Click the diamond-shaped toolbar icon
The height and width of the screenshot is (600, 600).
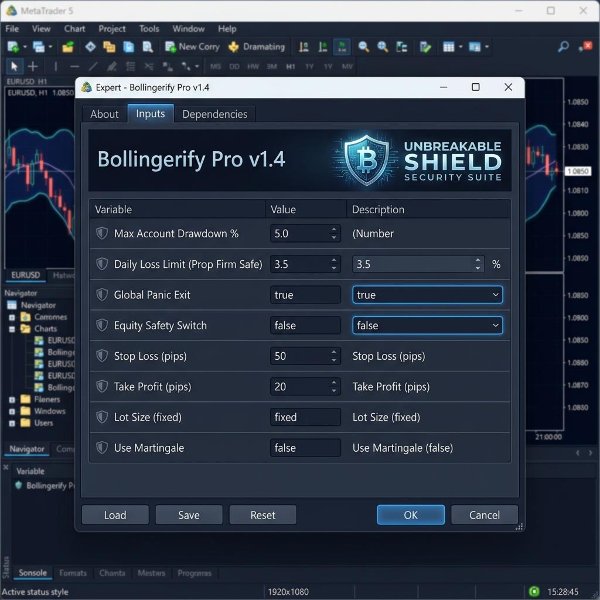coord(90,47)
